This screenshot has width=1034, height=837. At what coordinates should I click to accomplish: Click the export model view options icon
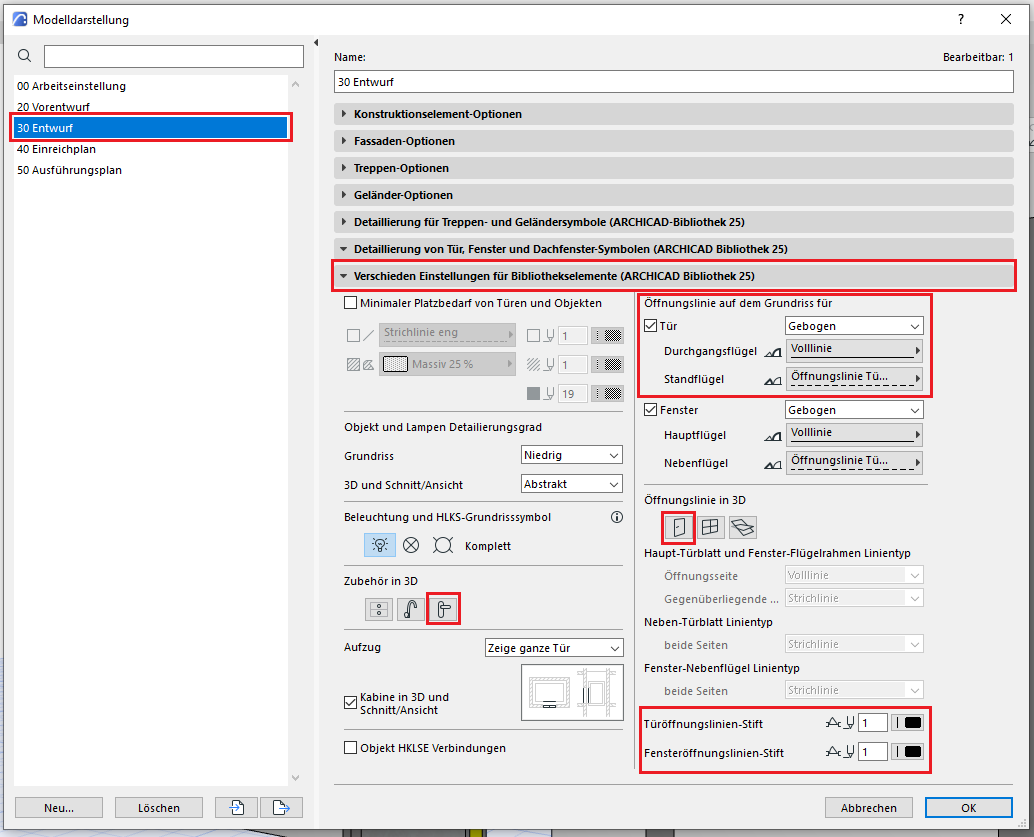[x=281, y=807]
